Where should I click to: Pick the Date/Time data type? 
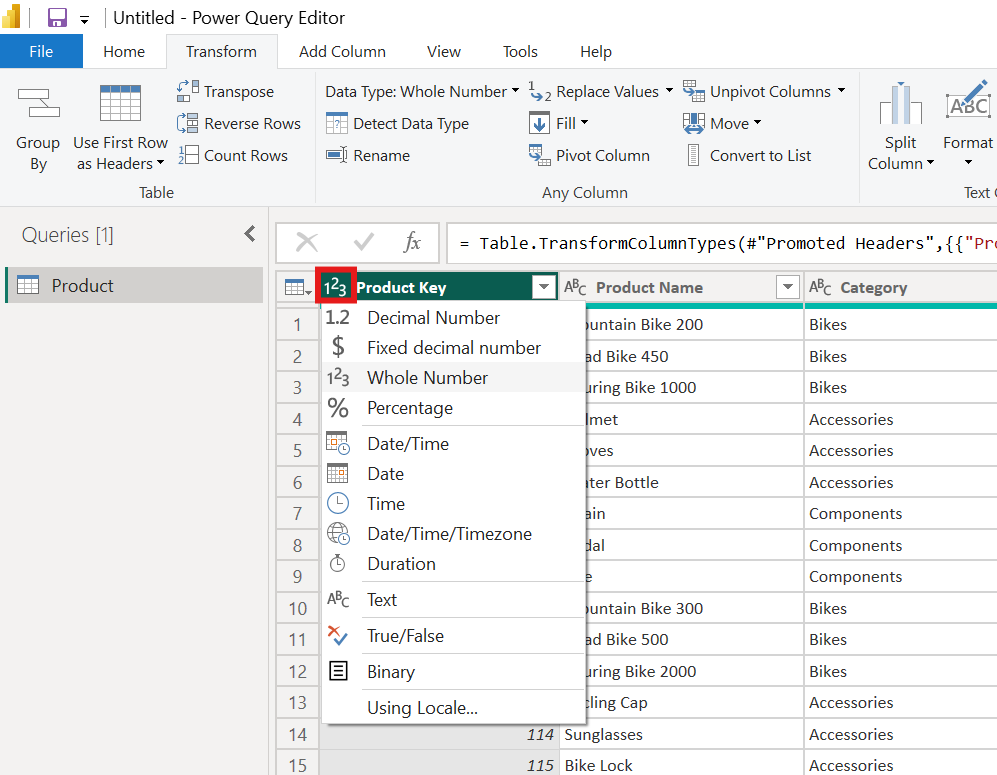coord(453,444)
